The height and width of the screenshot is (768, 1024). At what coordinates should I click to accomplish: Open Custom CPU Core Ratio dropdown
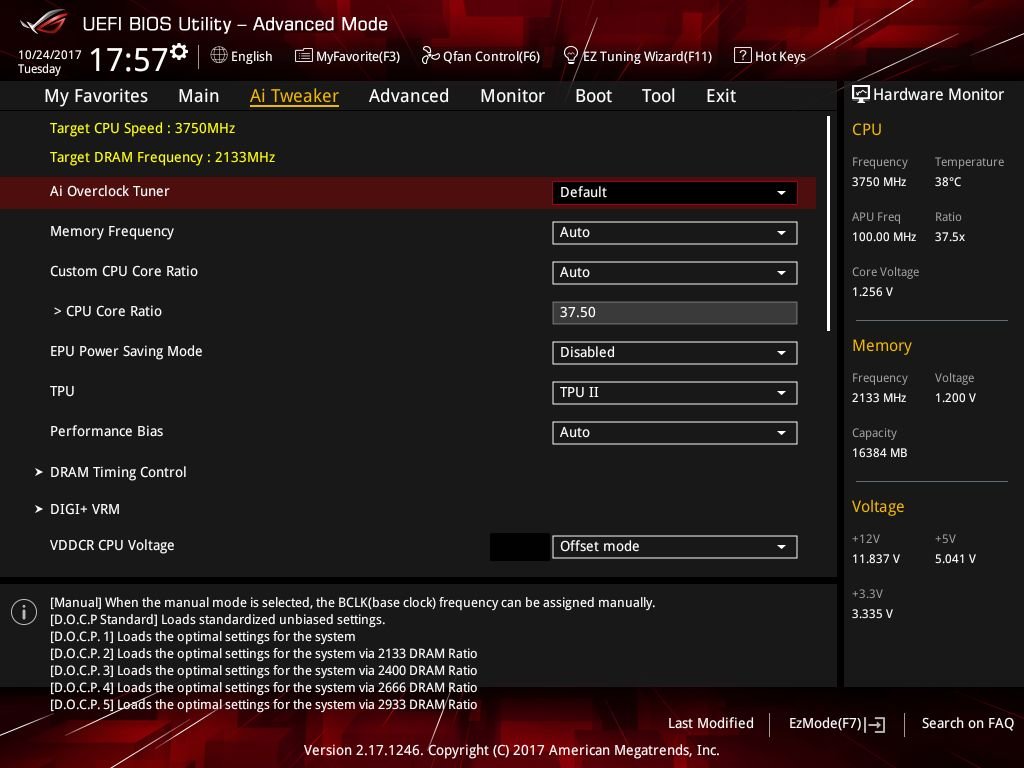(674, 272)
